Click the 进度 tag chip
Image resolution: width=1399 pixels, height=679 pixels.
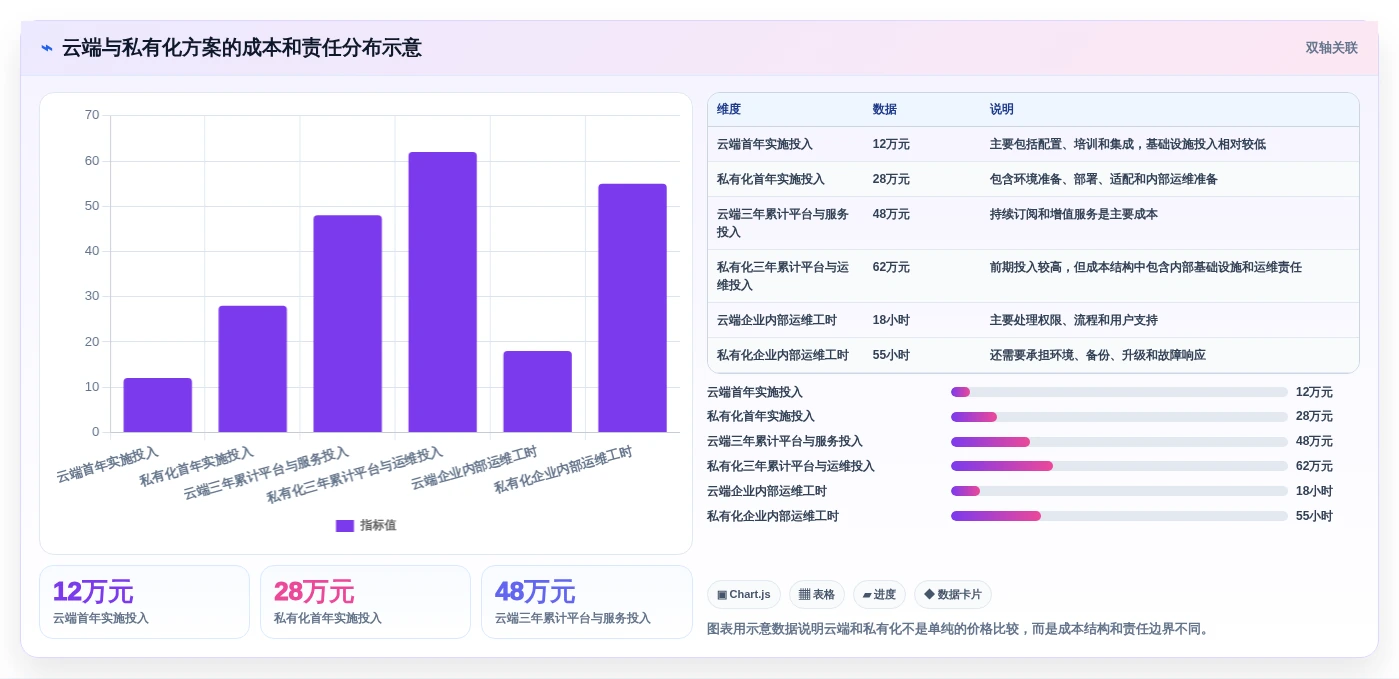tap(879, 595)
